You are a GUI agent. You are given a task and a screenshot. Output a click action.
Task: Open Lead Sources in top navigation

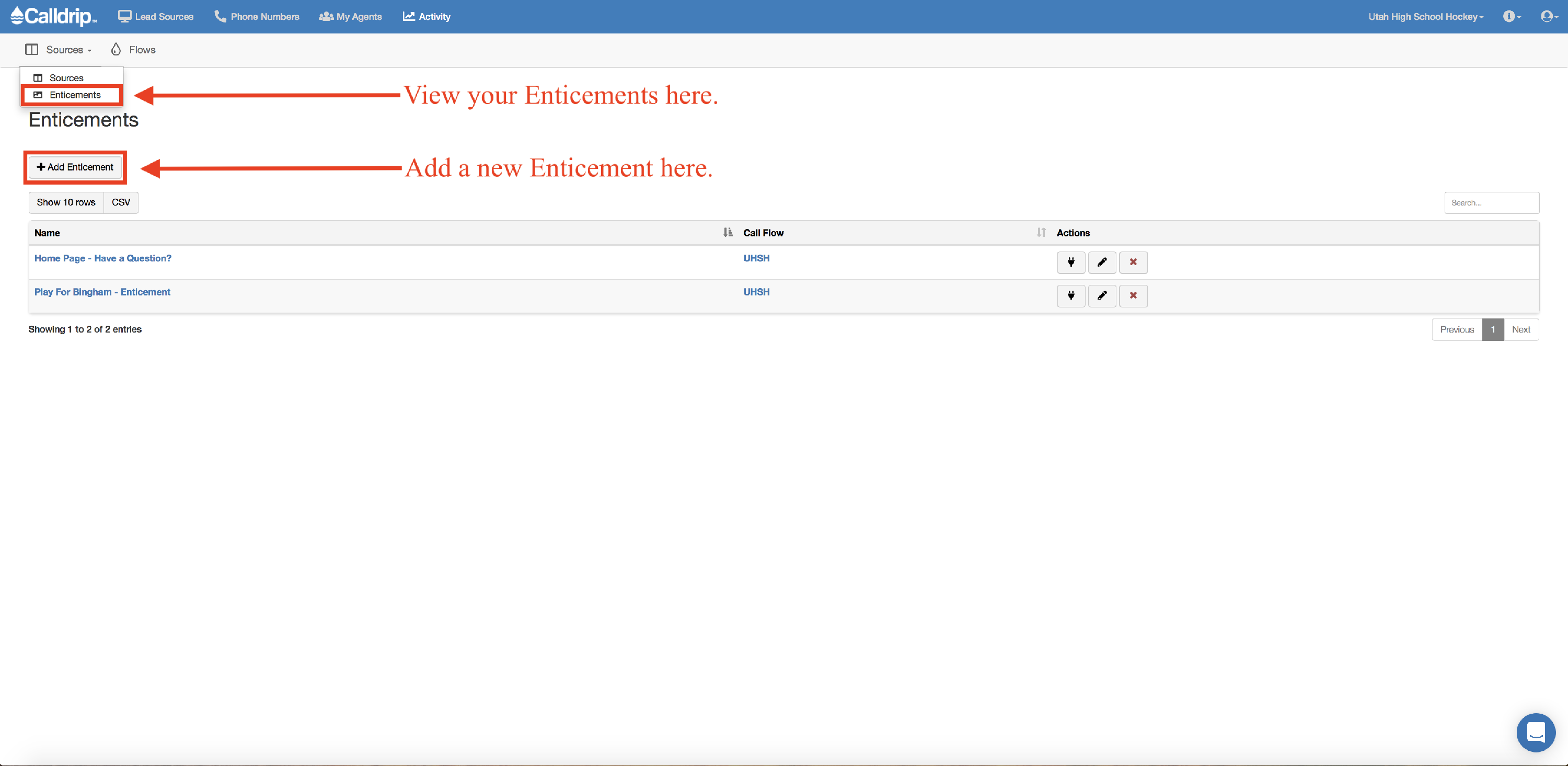[156, 16]
